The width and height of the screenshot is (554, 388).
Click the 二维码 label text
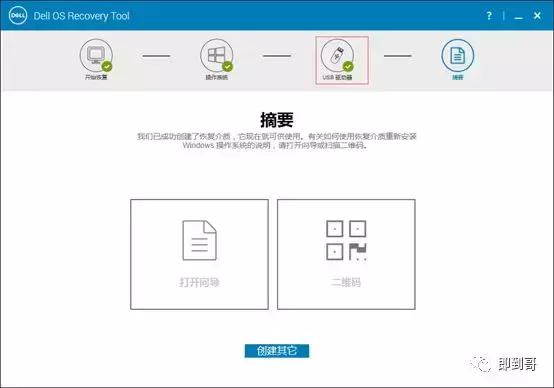(346, 282)
